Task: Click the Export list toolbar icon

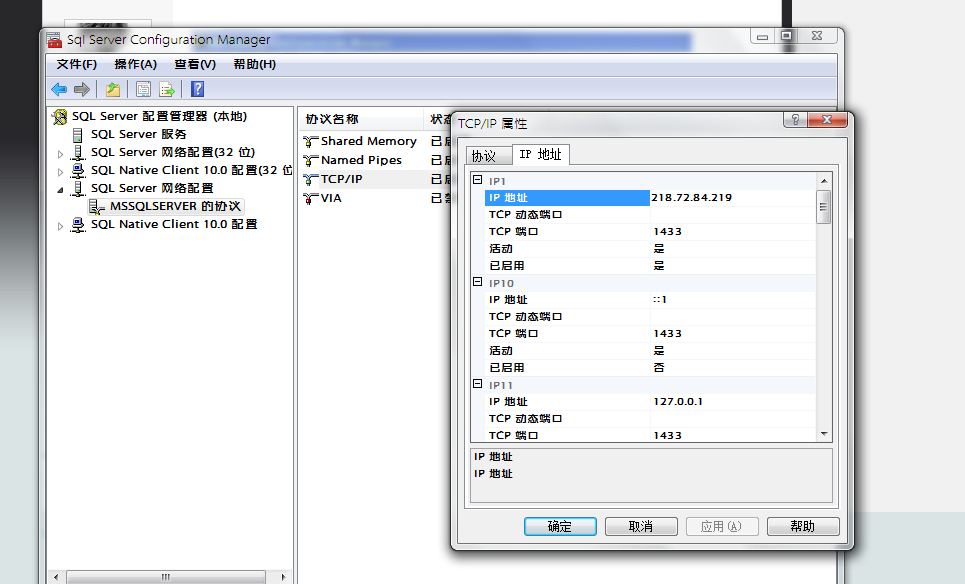Action: [x=167, y=90]
